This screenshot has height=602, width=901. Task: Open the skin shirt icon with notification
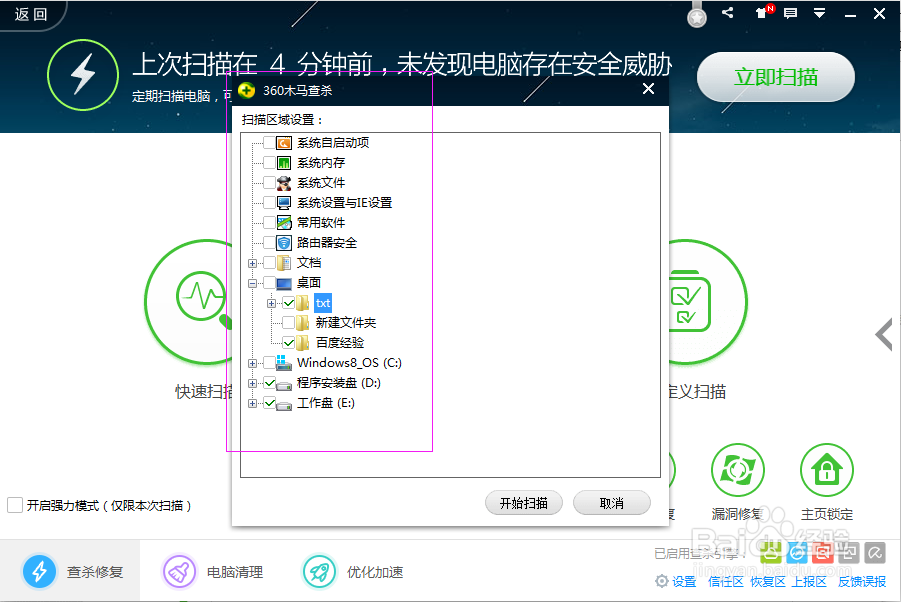pyautogui.click(x=762, y=13)
